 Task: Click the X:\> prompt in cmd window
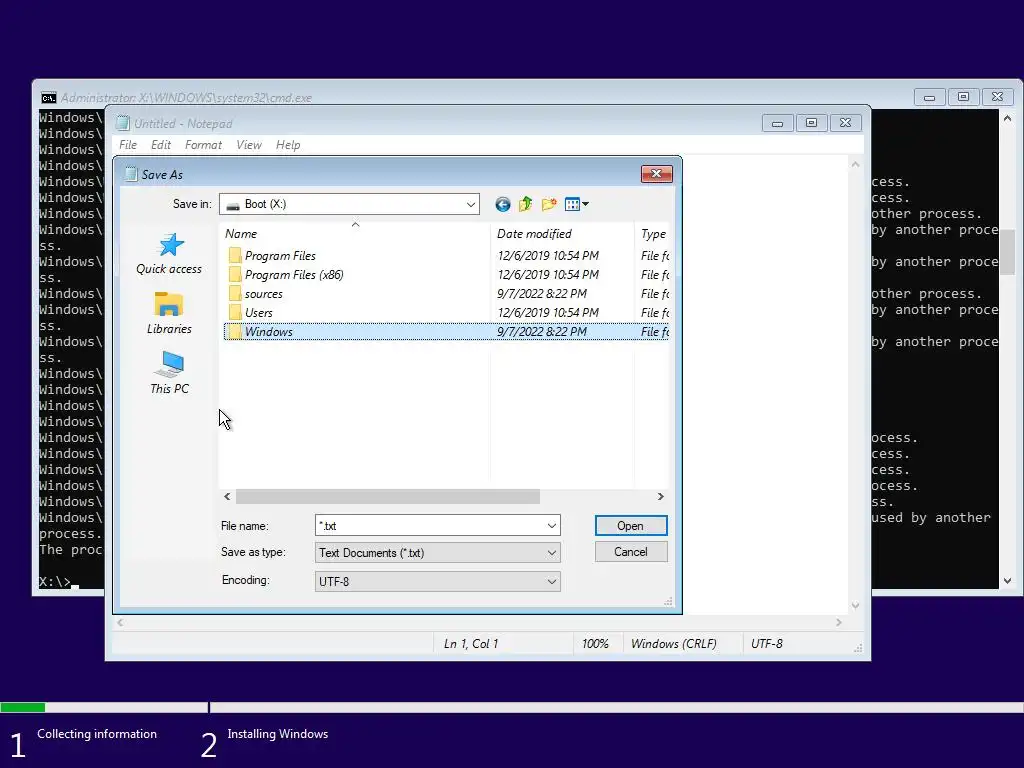tap(55, 581)
